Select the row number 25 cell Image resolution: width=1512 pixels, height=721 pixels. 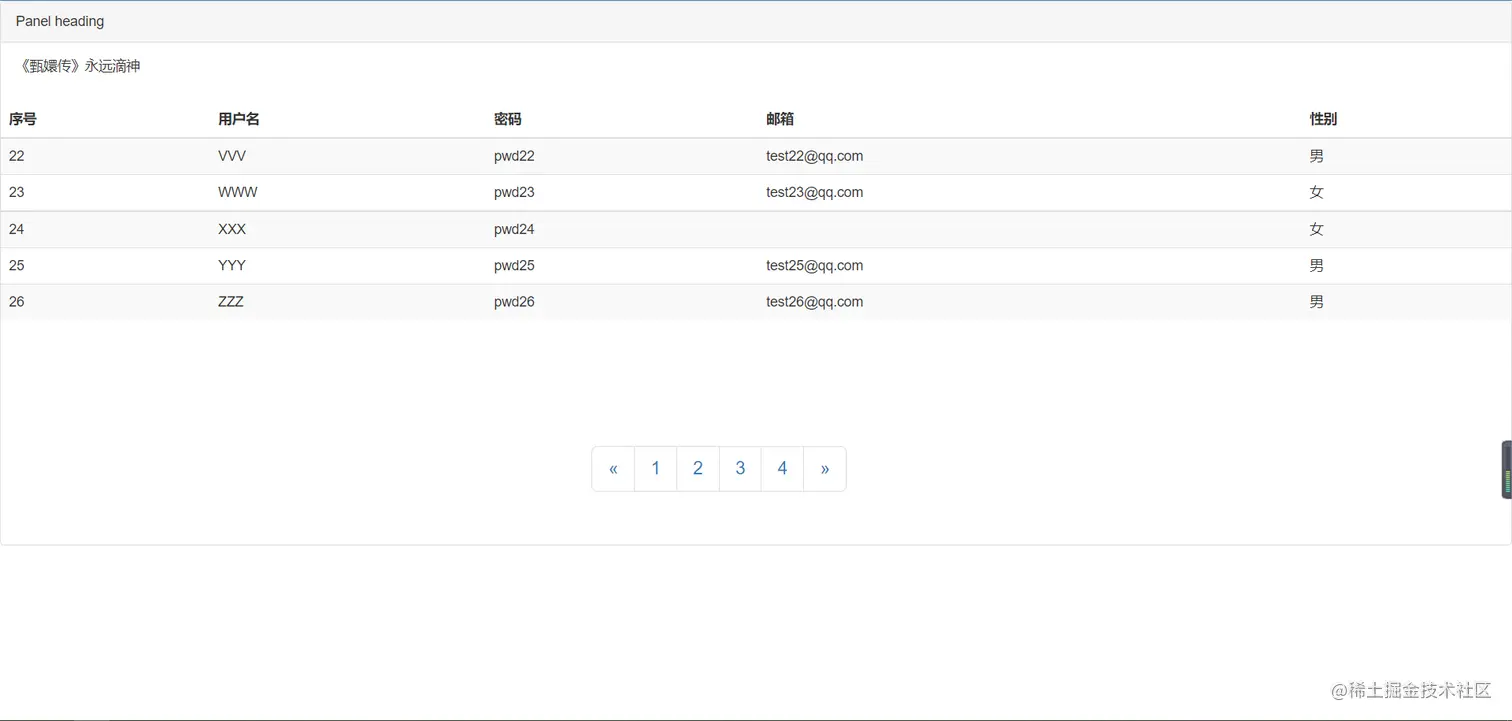click(x=17, y=265)
